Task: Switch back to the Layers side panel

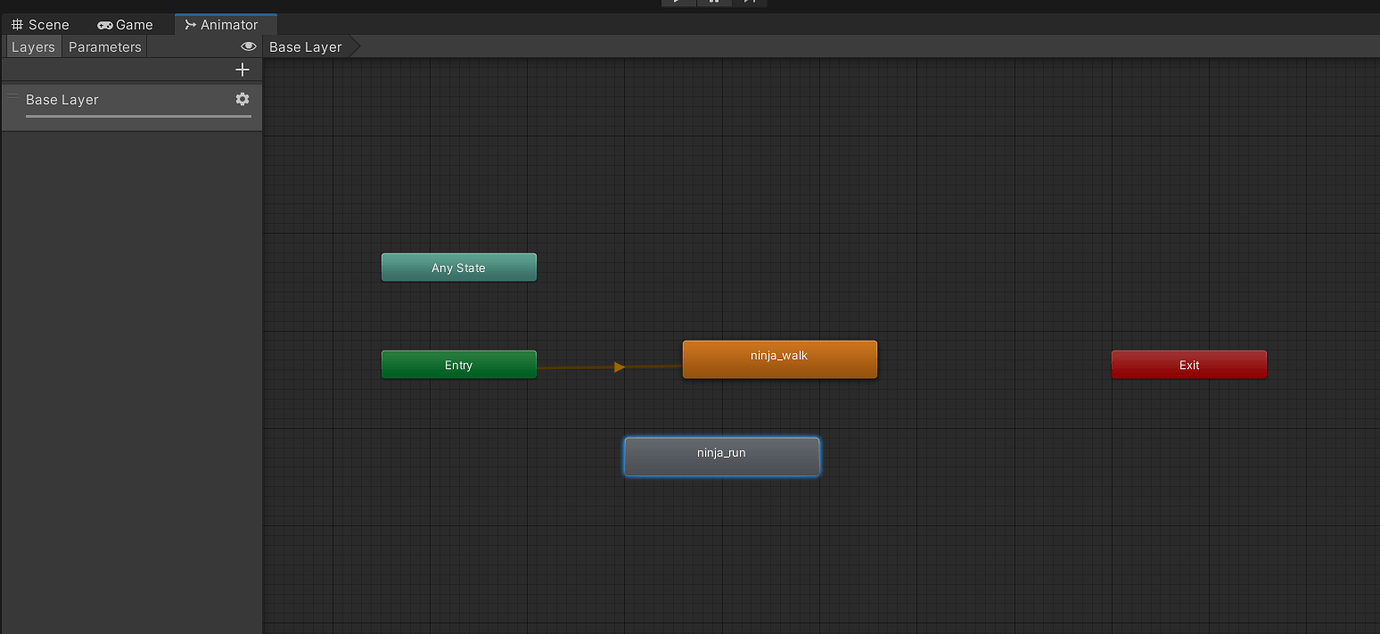Action: tap(32, 46)
